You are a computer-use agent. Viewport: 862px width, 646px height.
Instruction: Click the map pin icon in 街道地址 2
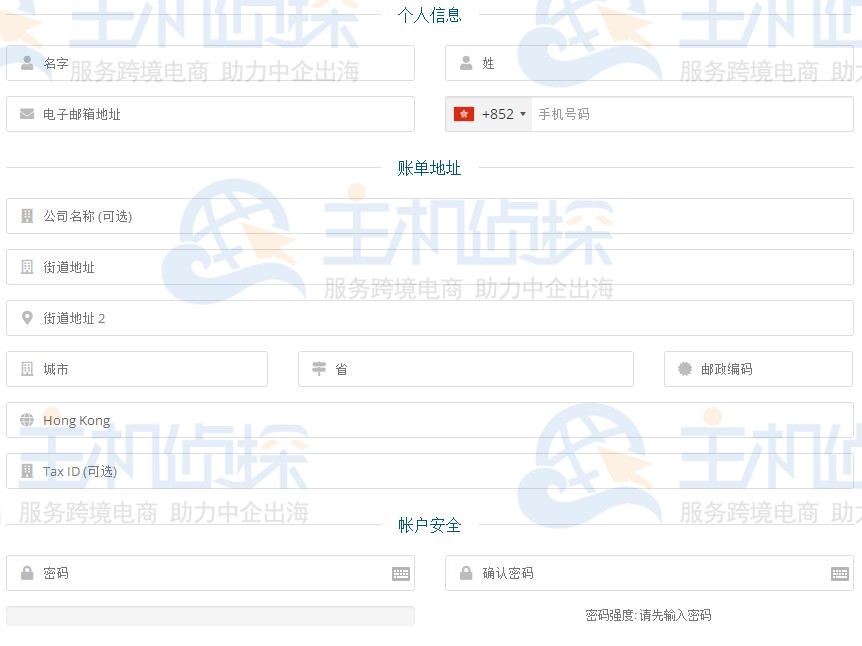(x=25, y=318)
